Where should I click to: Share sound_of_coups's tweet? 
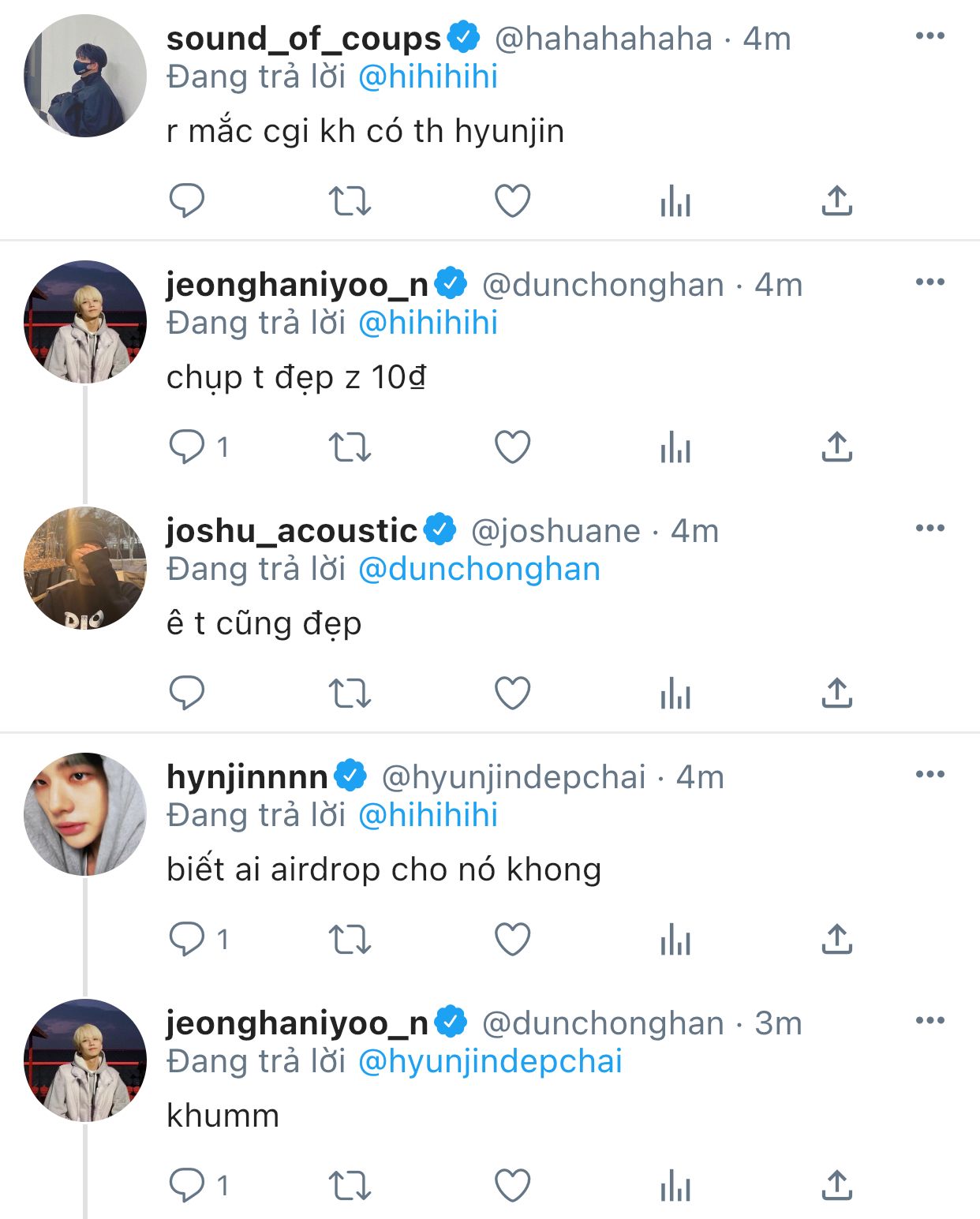click(x=836, y=201)
